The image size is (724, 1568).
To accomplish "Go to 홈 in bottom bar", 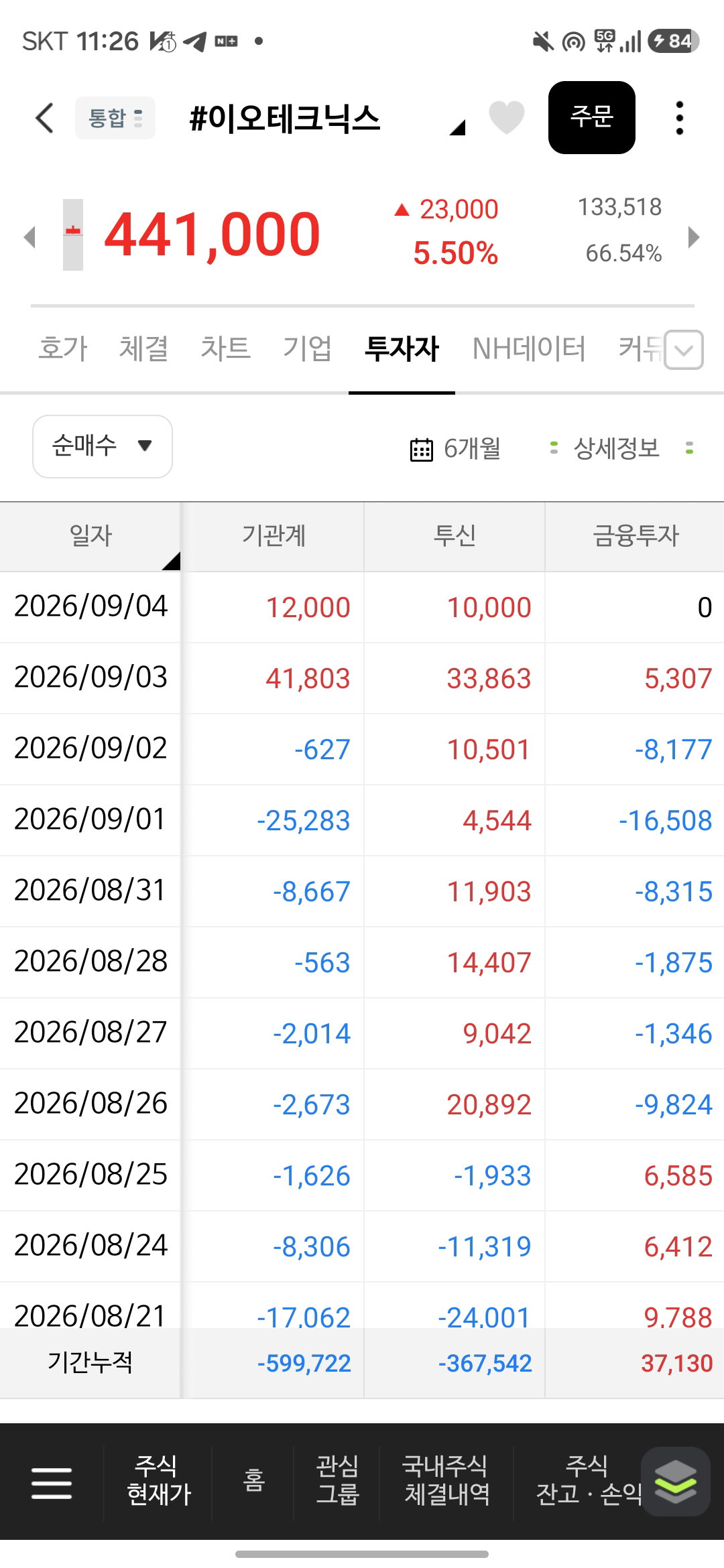I will (x=253, y=1480).
